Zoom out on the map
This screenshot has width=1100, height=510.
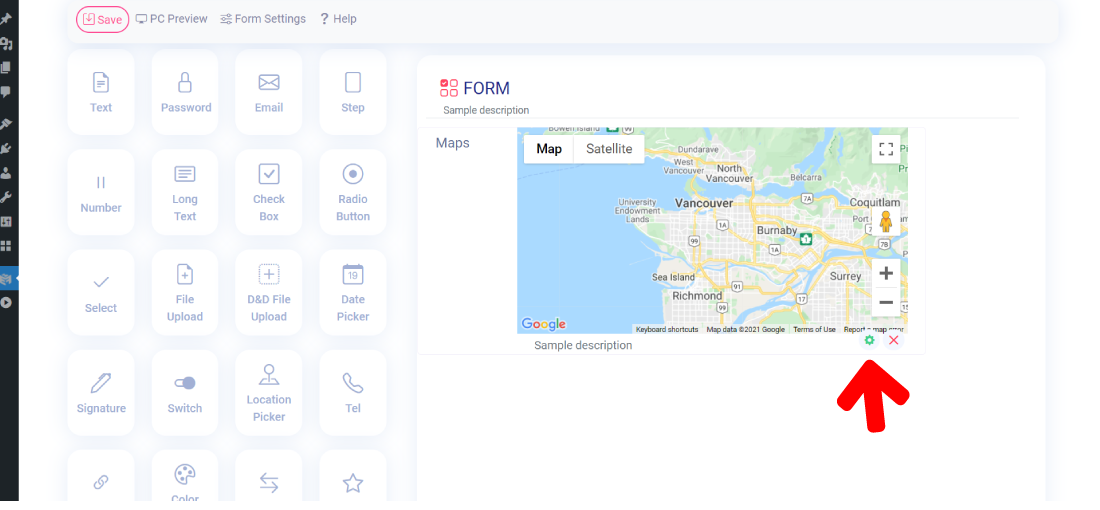point(886,302)
